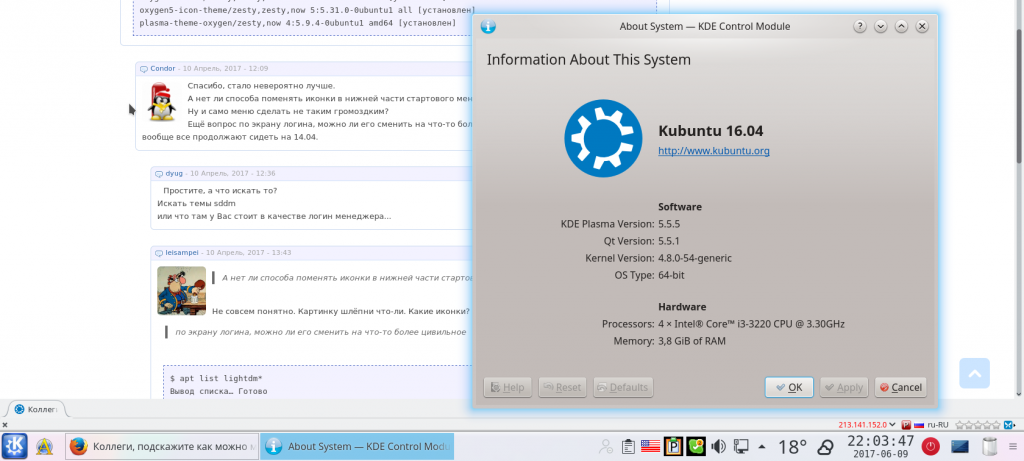Screen dimensions: 1024x461
Task: Expand hidden system tray icons arrow
Action: click(x=761, y=447)
